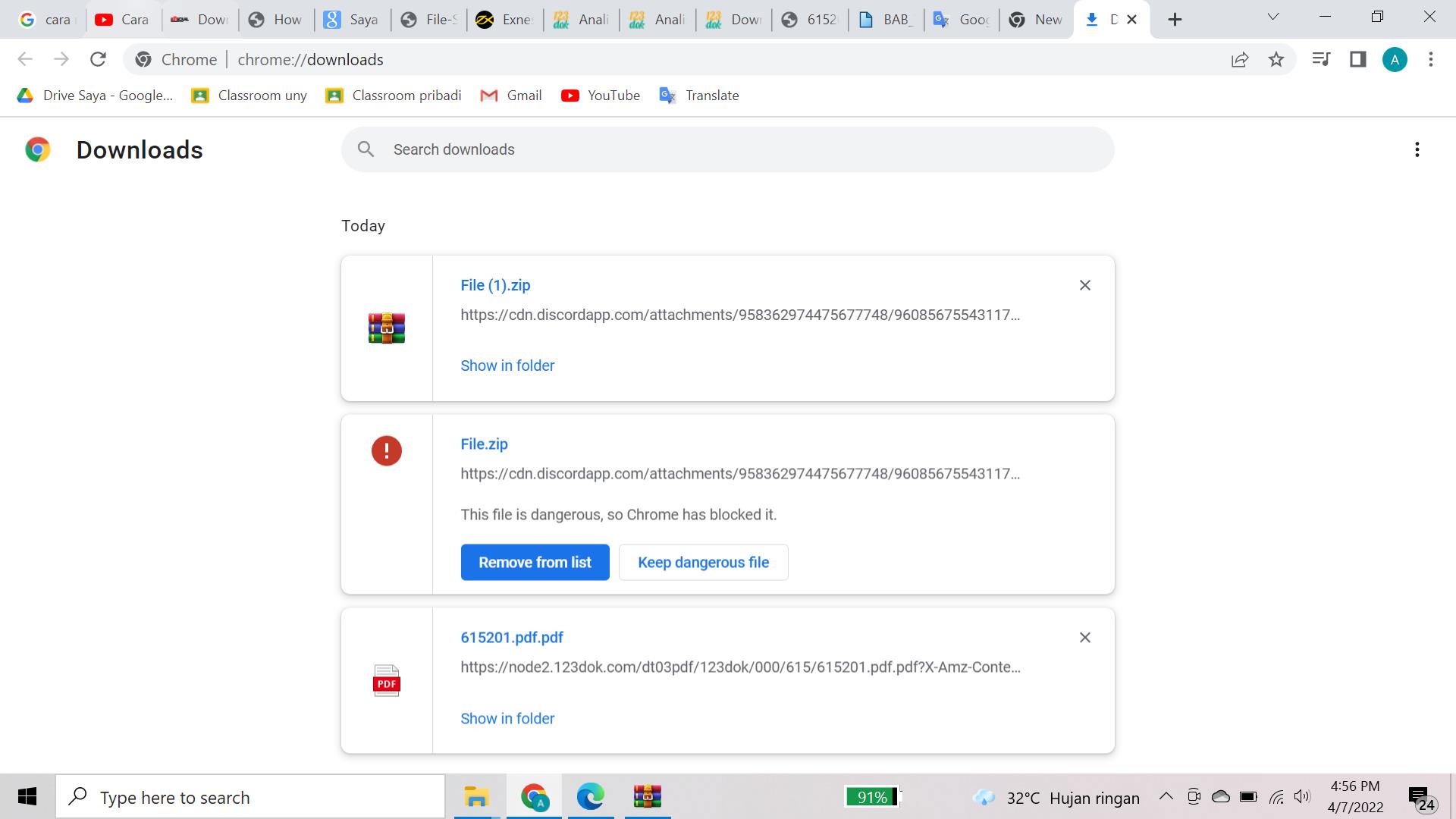Reload the Chrome downloads page
Viewport: 1456px width, 819px height.
[98, 59]
